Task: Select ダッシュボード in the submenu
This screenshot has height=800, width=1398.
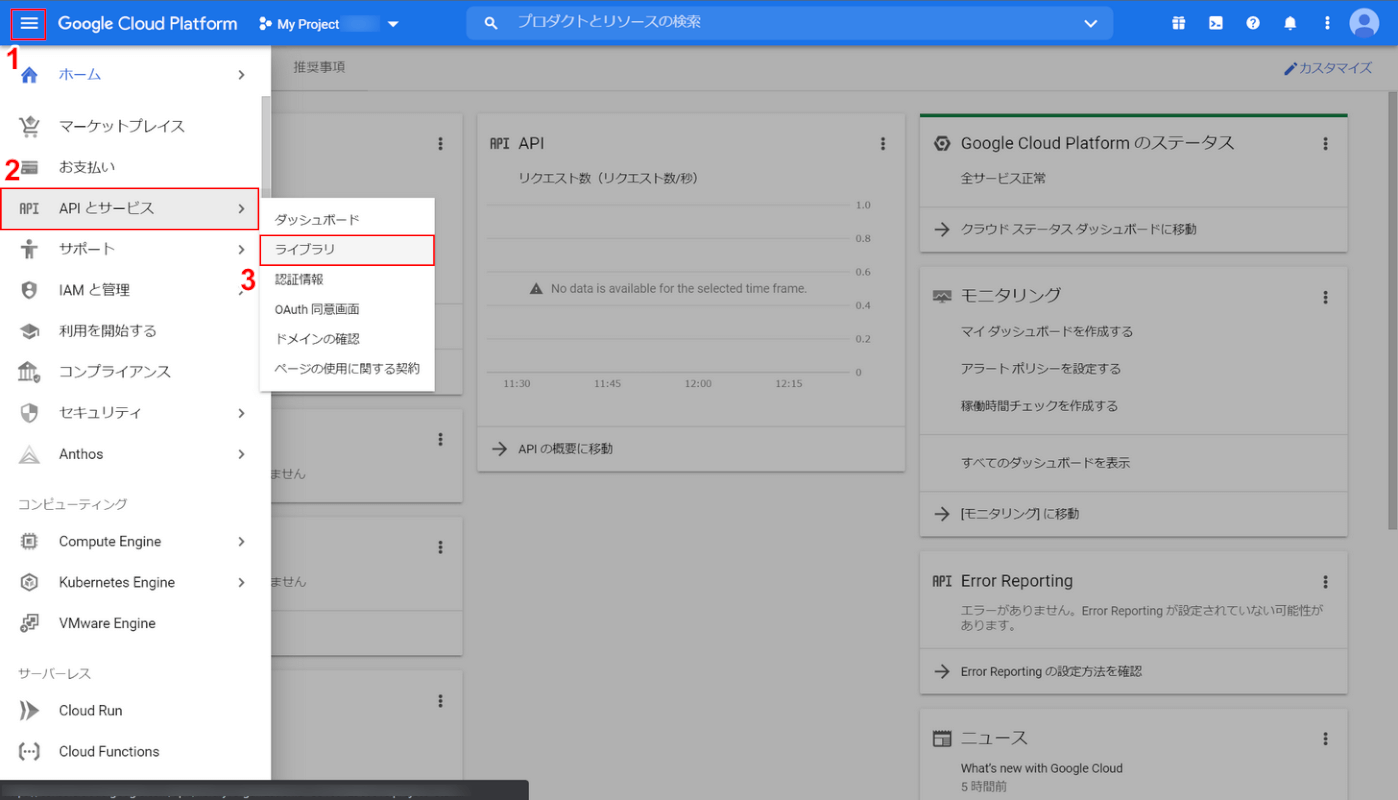Action: click(x=347, y=220)
